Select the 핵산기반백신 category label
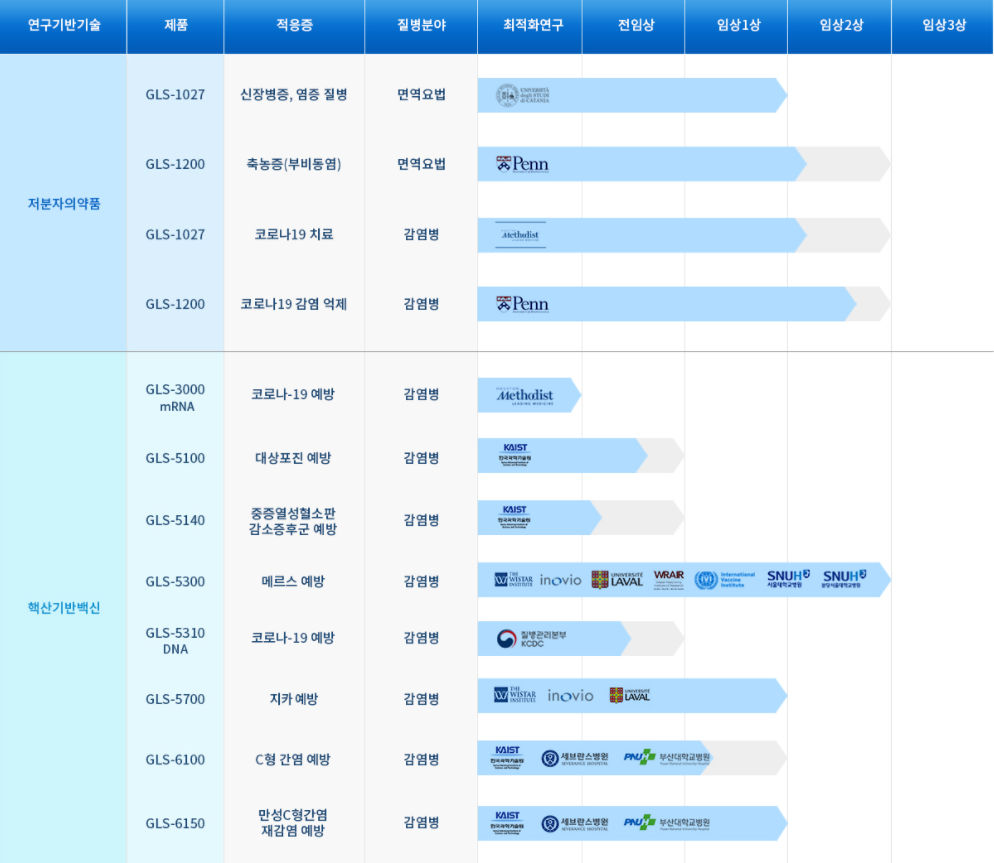 tap(64, 607)
